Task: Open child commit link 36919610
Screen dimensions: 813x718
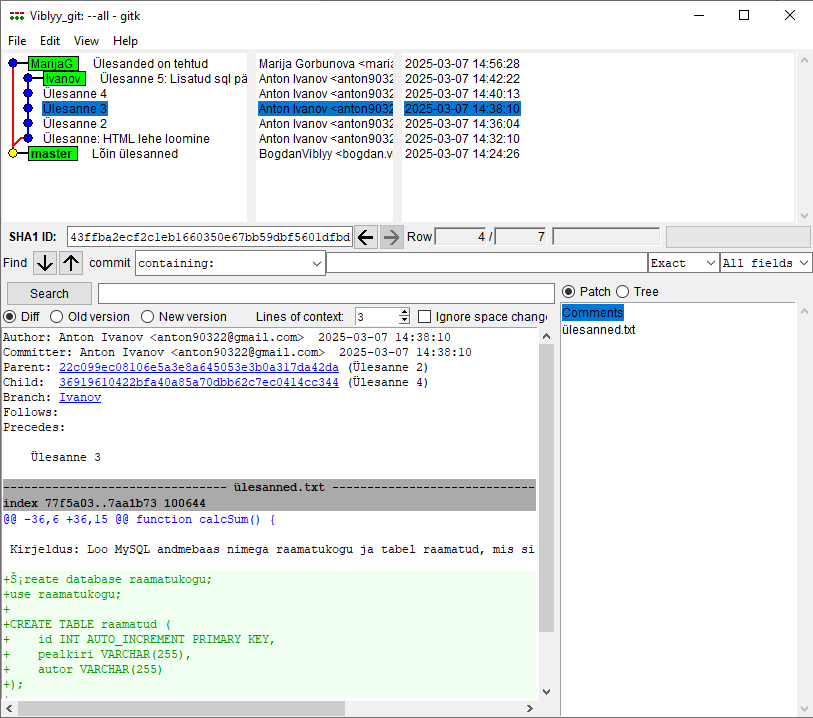Action: [x=199, y=383]
